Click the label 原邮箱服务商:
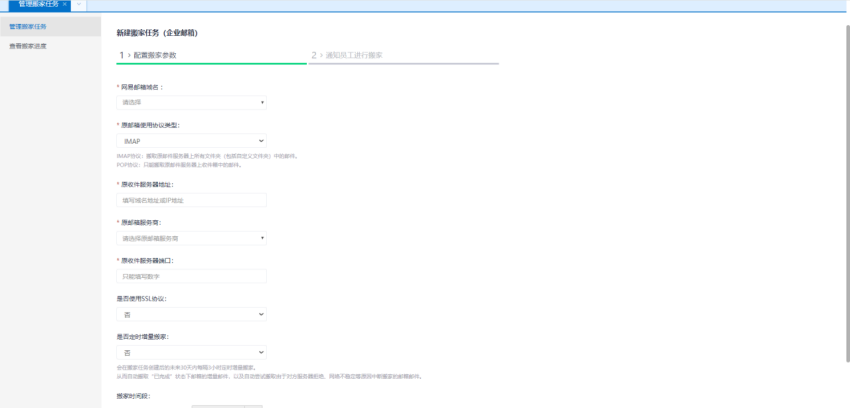The width and height of the screenshot is (850, 409). (x=141, y=222)
